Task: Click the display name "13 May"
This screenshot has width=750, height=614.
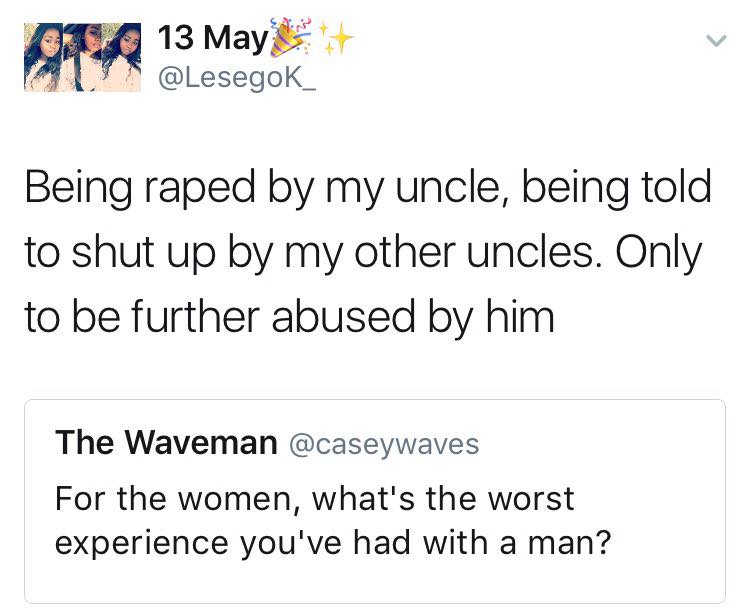Action: point(213,38)
